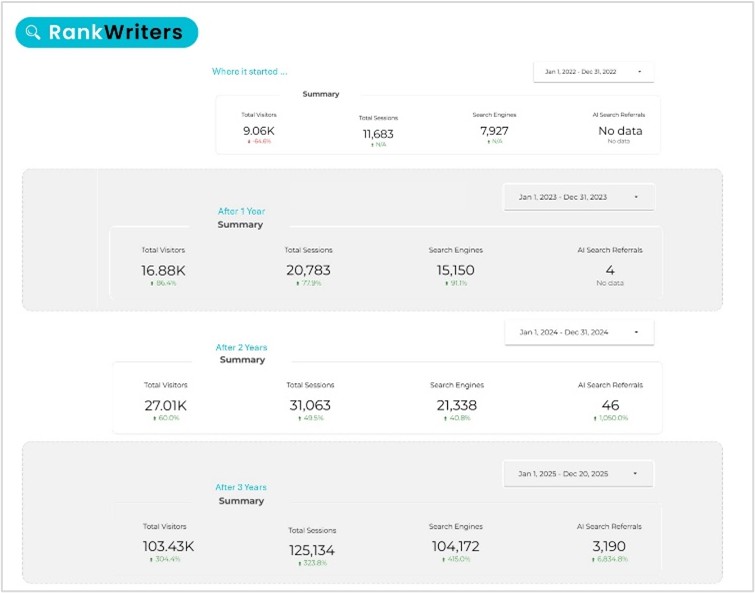This screenshot has width=755, height=593.
Task: Open the Jan 1, 2024 - Dec 31, 2024 date selector
Action: click(578, 332)
